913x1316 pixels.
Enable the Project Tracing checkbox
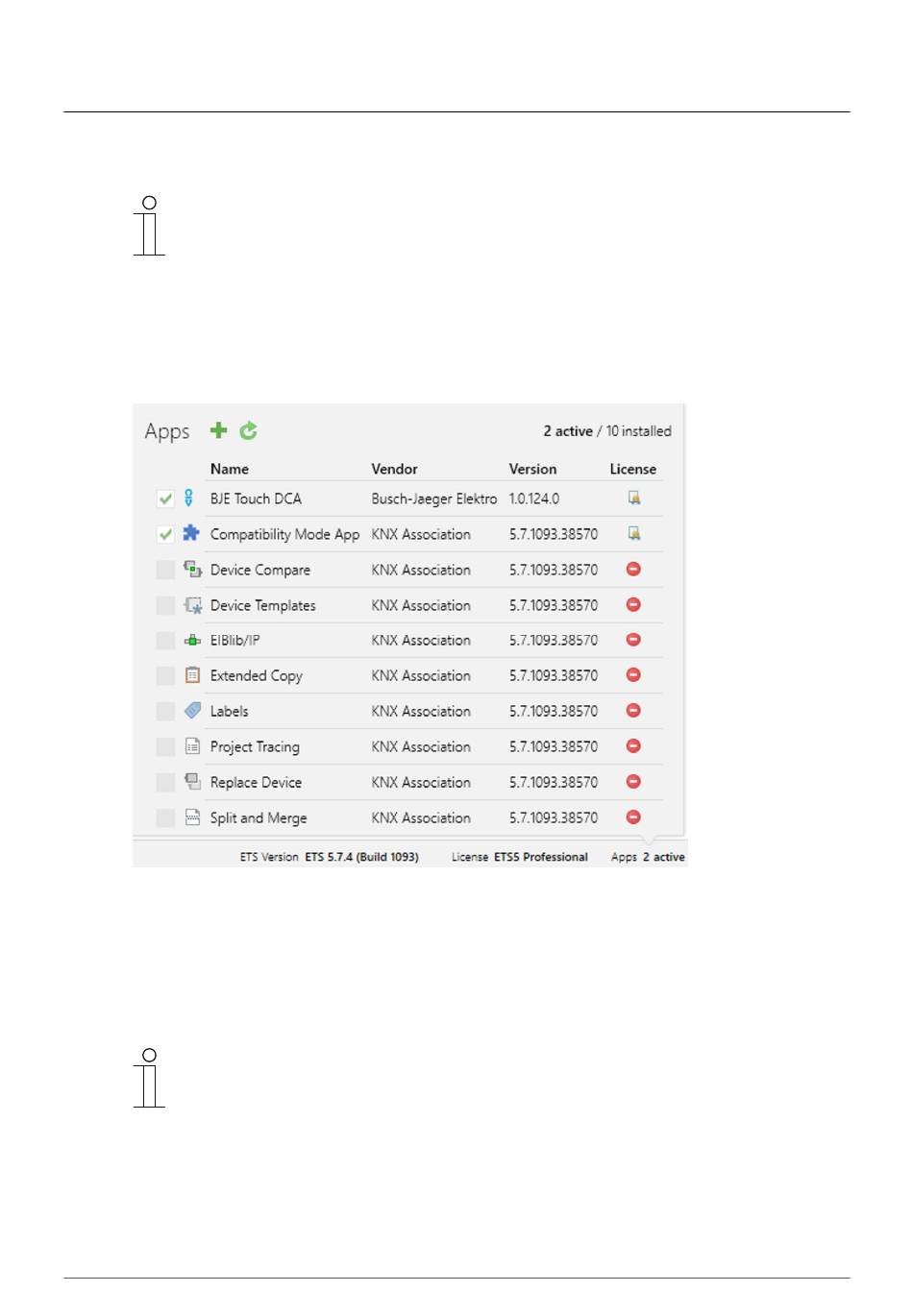tap(165, 747)
